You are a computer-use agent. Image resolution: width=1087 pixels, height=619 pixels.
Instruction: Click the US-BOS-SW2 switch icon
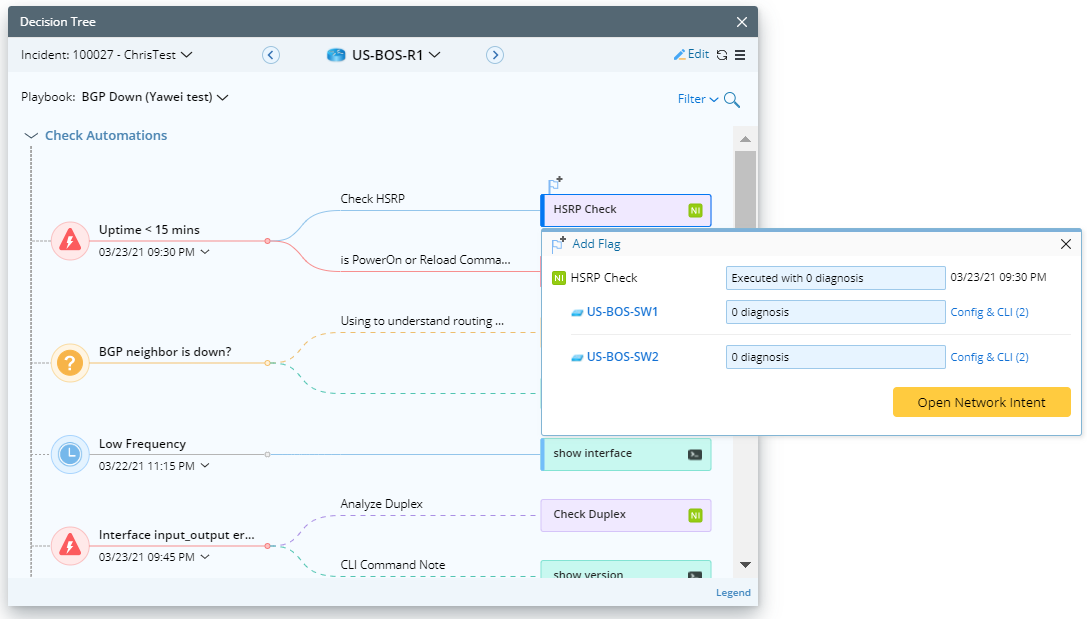(x=577, y=358)
